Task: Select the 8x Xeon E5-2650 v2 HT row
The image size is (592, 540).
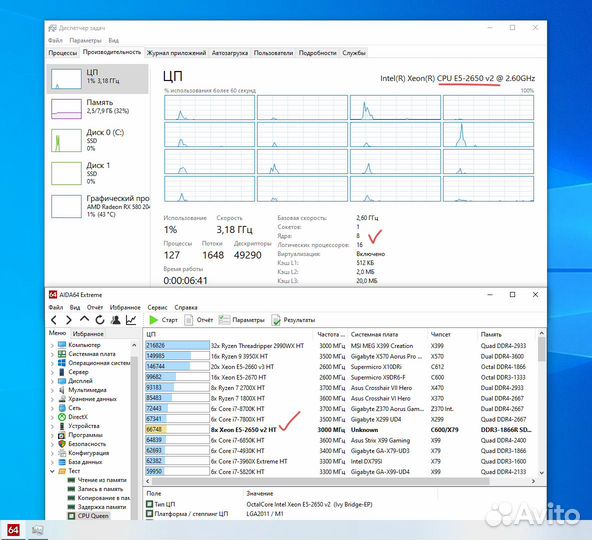Action: pos(340,430)
